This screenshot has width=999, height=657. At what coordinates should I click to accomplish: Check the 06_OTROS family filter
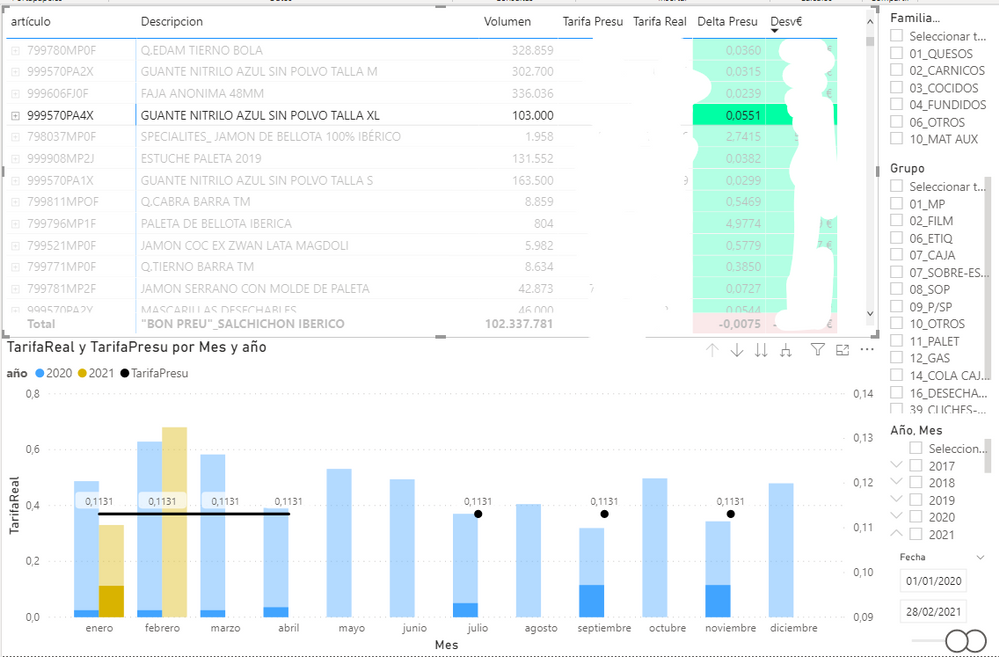coord(896,122)
